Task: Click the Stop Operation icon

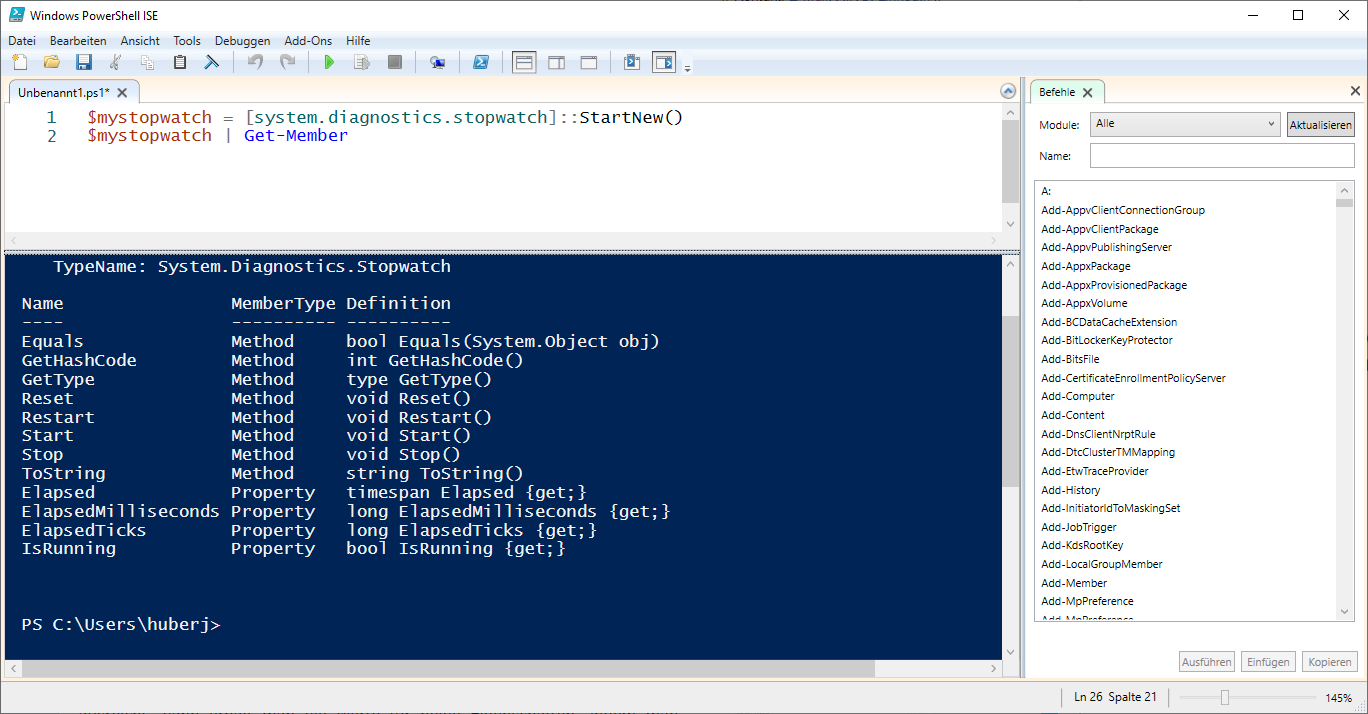Action: 393,61
